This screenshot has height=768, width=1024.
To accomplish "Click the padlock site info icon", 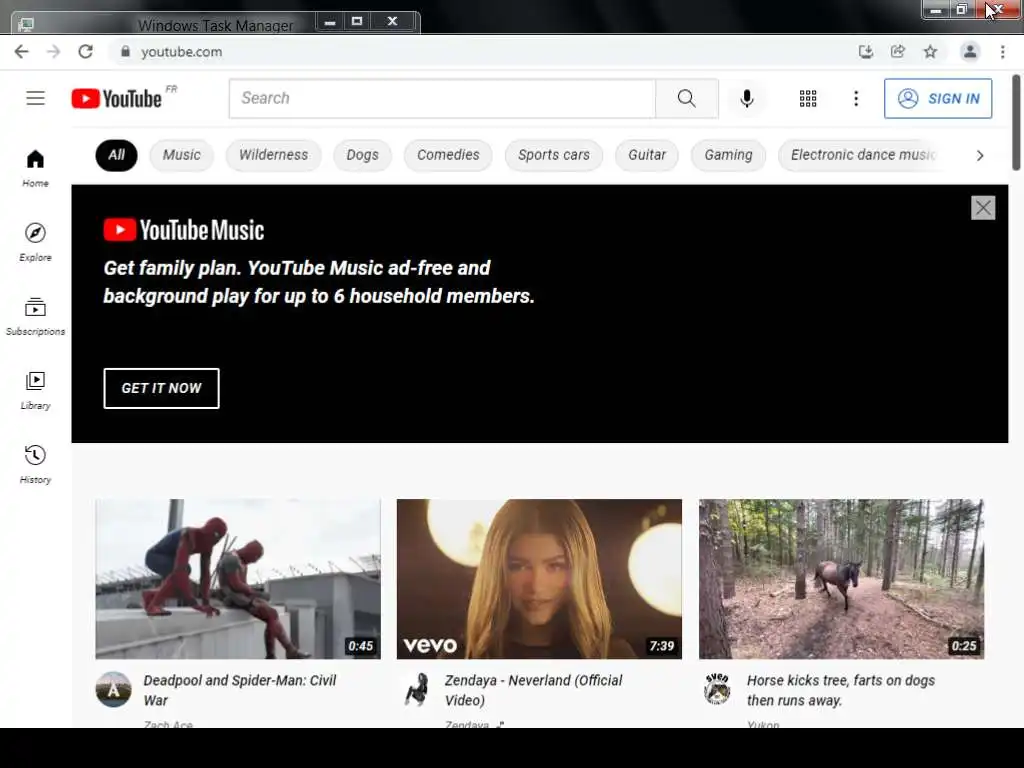I will pyautogui.click(x=125, y=52).
